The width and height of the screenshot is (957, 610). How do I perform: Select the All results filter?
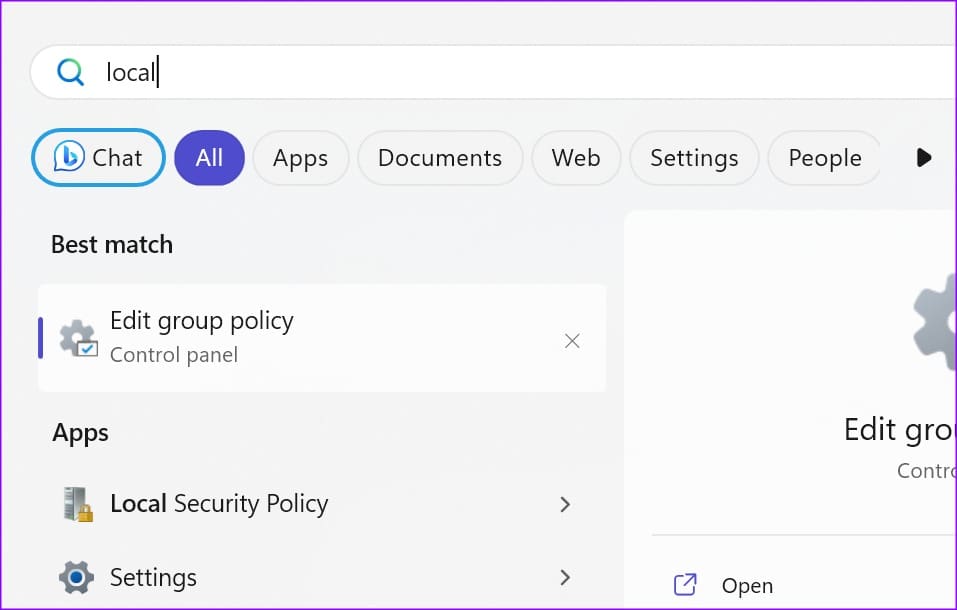coord(209,157)
